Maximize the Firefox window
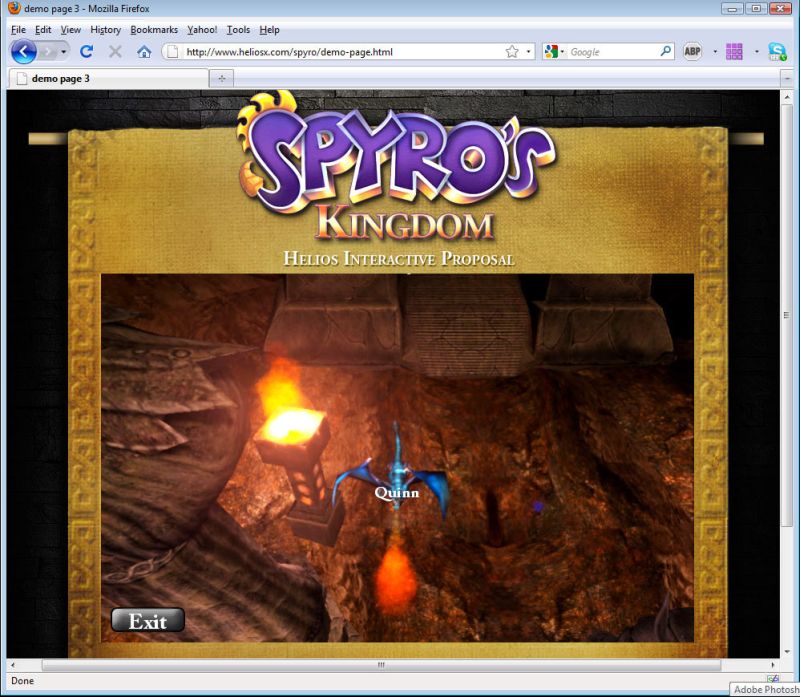 pos(756,9)
